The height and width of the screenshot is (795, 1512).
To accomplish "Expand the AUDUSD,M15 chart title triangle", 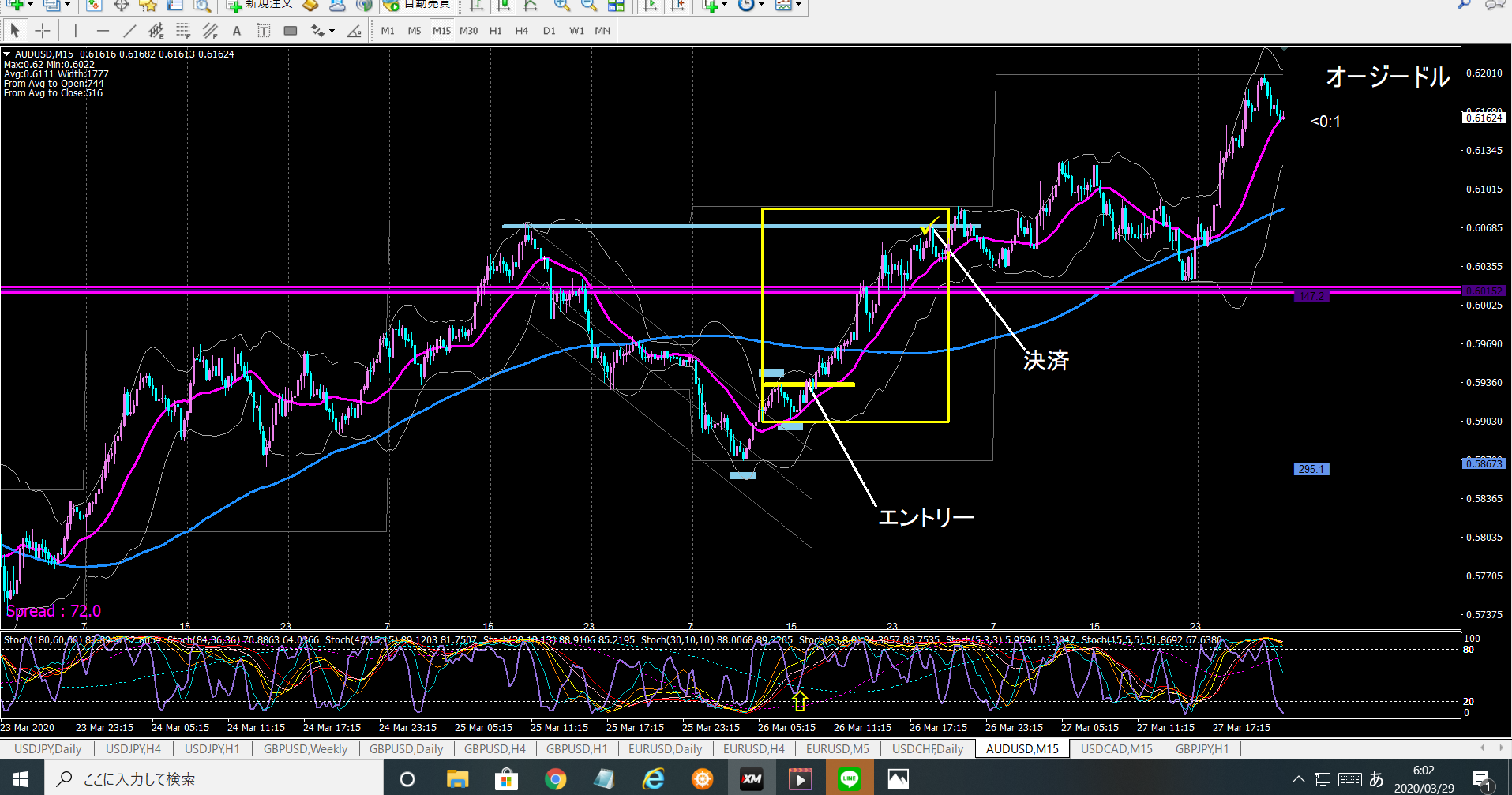I will coord(7,54).
